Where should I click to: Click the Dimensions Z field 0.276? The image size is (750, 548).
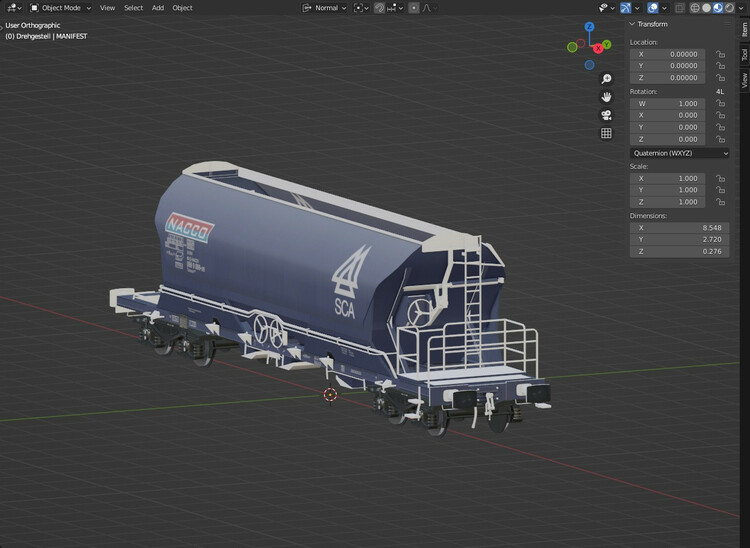[680, 252]
